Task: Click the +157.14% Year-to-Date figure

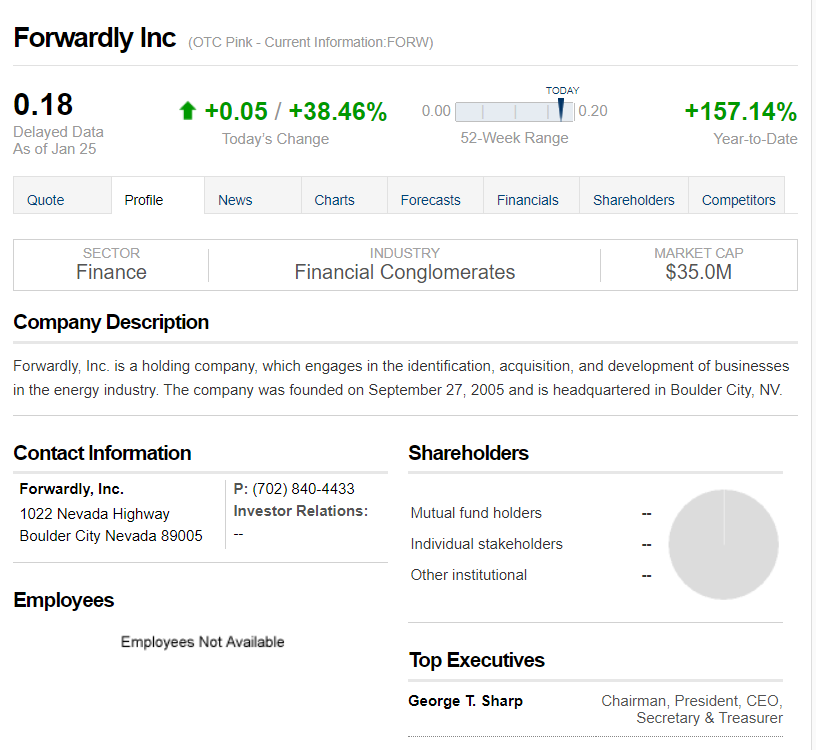Action: 740,111
